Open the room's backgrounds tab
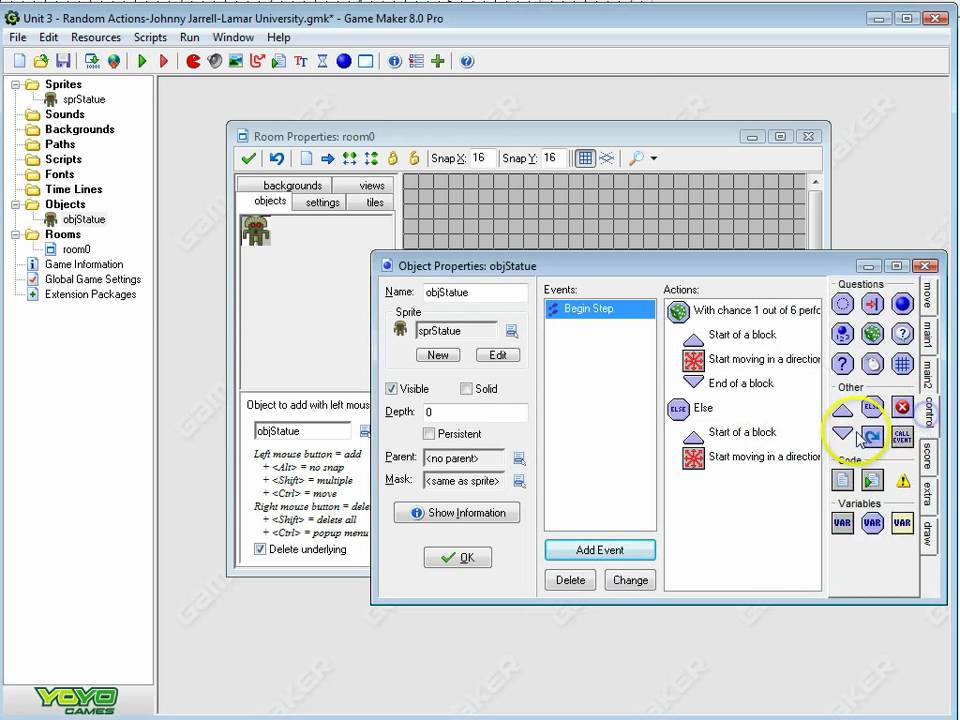The height and width of the screenshot is (720, 960). click(x=285, y=185)
